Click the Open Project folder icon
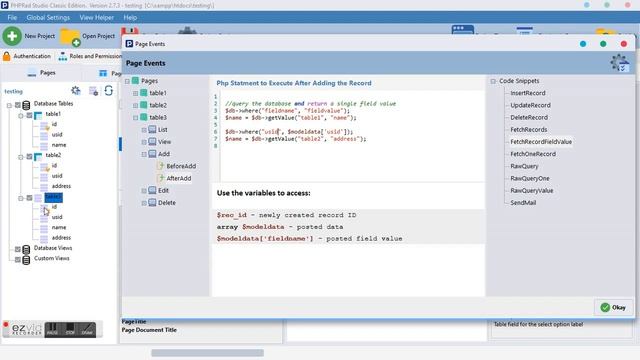Viewport: 640px width, 360px height. click(x=70, y=37)
